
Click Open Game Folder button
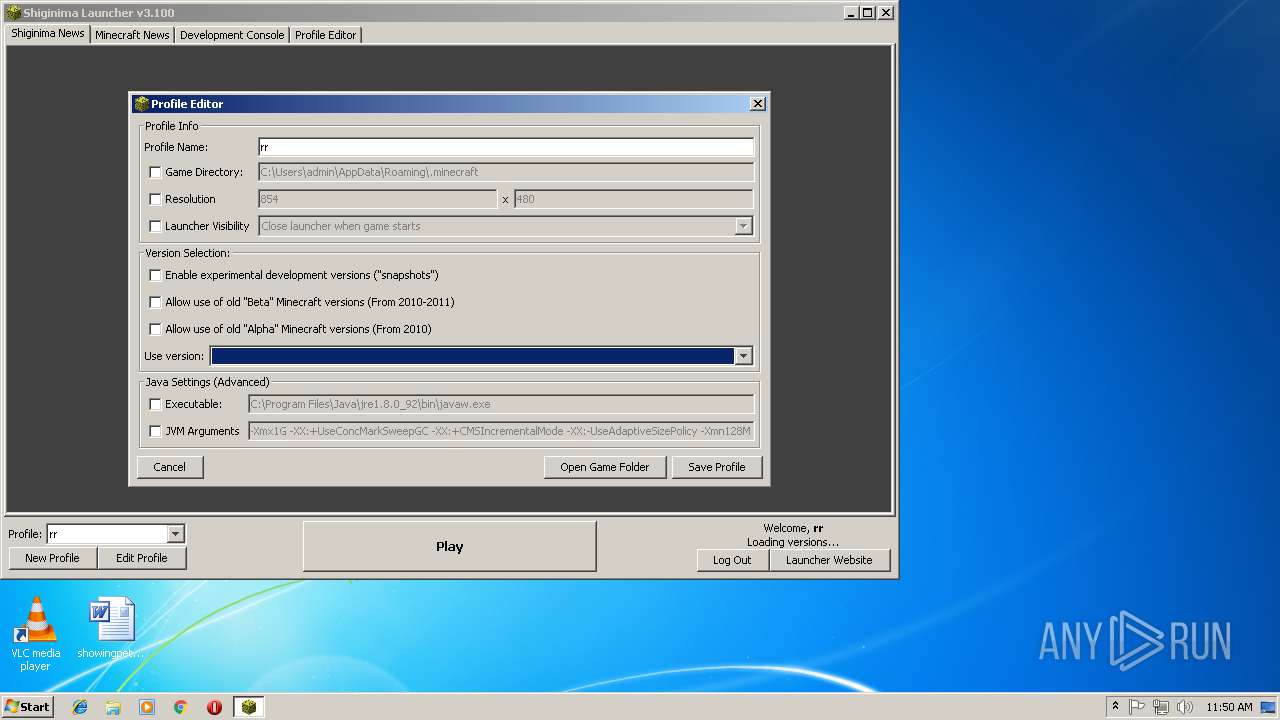[605, 467]
